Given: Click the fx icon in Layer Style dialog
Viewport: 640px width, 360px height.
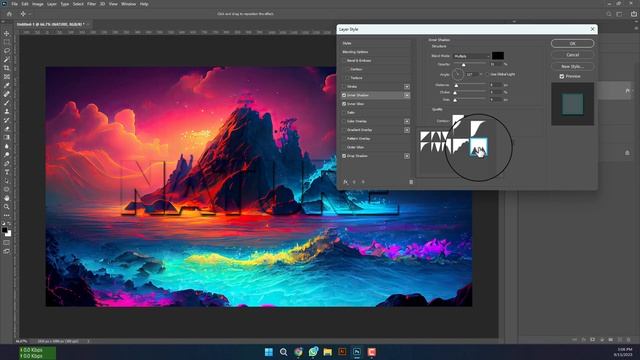Looking at the screenshot, I should (x=345, y=182).
